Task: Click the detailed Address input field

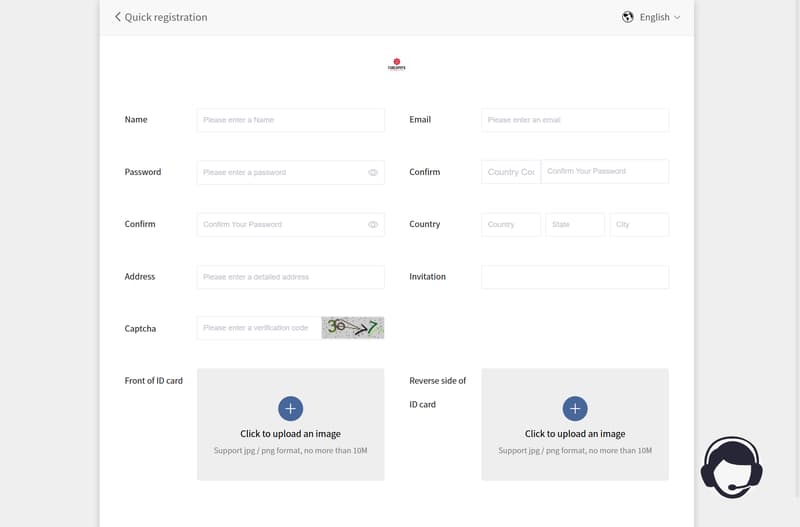Action: (x=291, y=277)
